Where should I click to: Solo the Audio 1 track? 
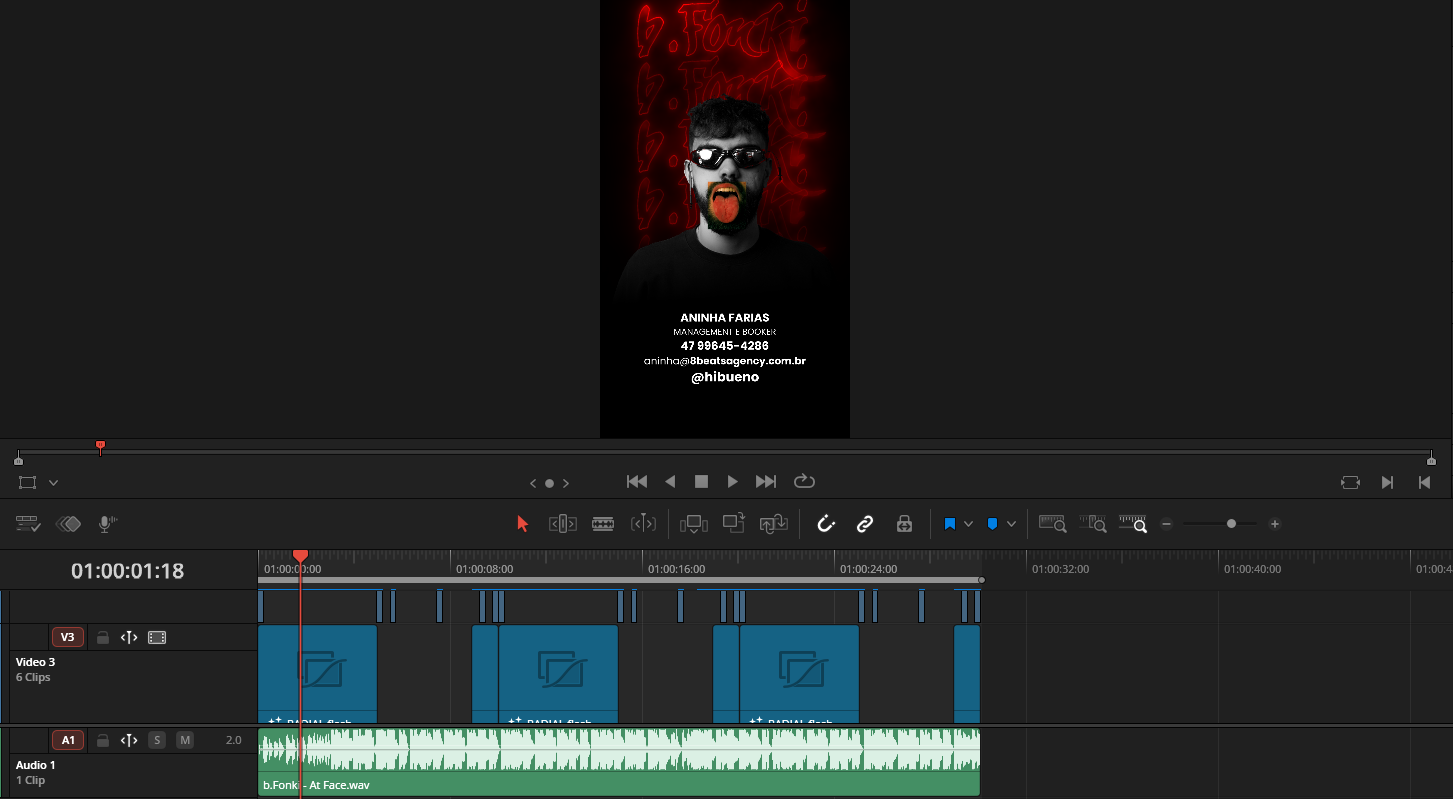(x=157, y=740)
